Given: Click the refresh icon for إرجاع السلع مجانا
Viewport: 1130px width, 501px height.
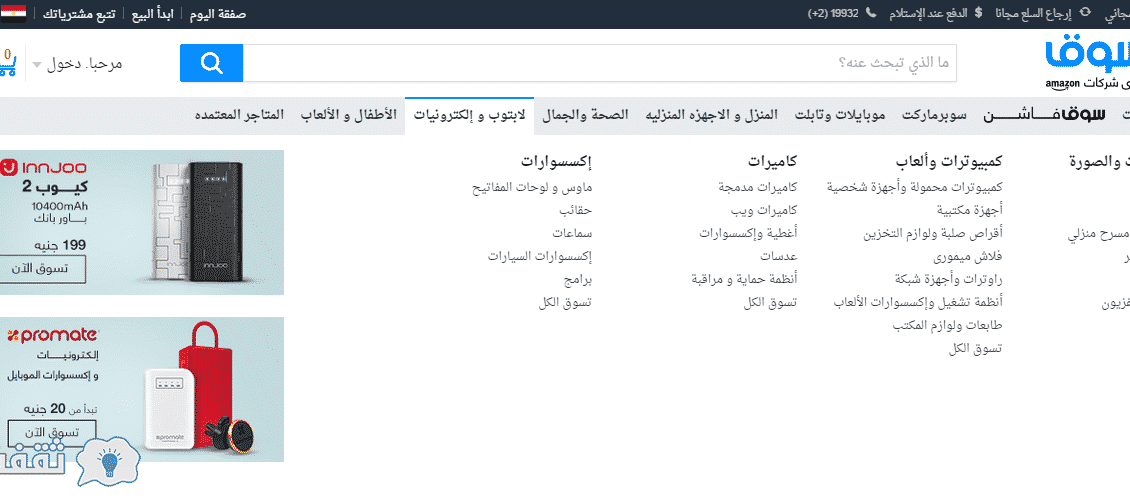Looking at the screenshot, I should [1086, 13].
